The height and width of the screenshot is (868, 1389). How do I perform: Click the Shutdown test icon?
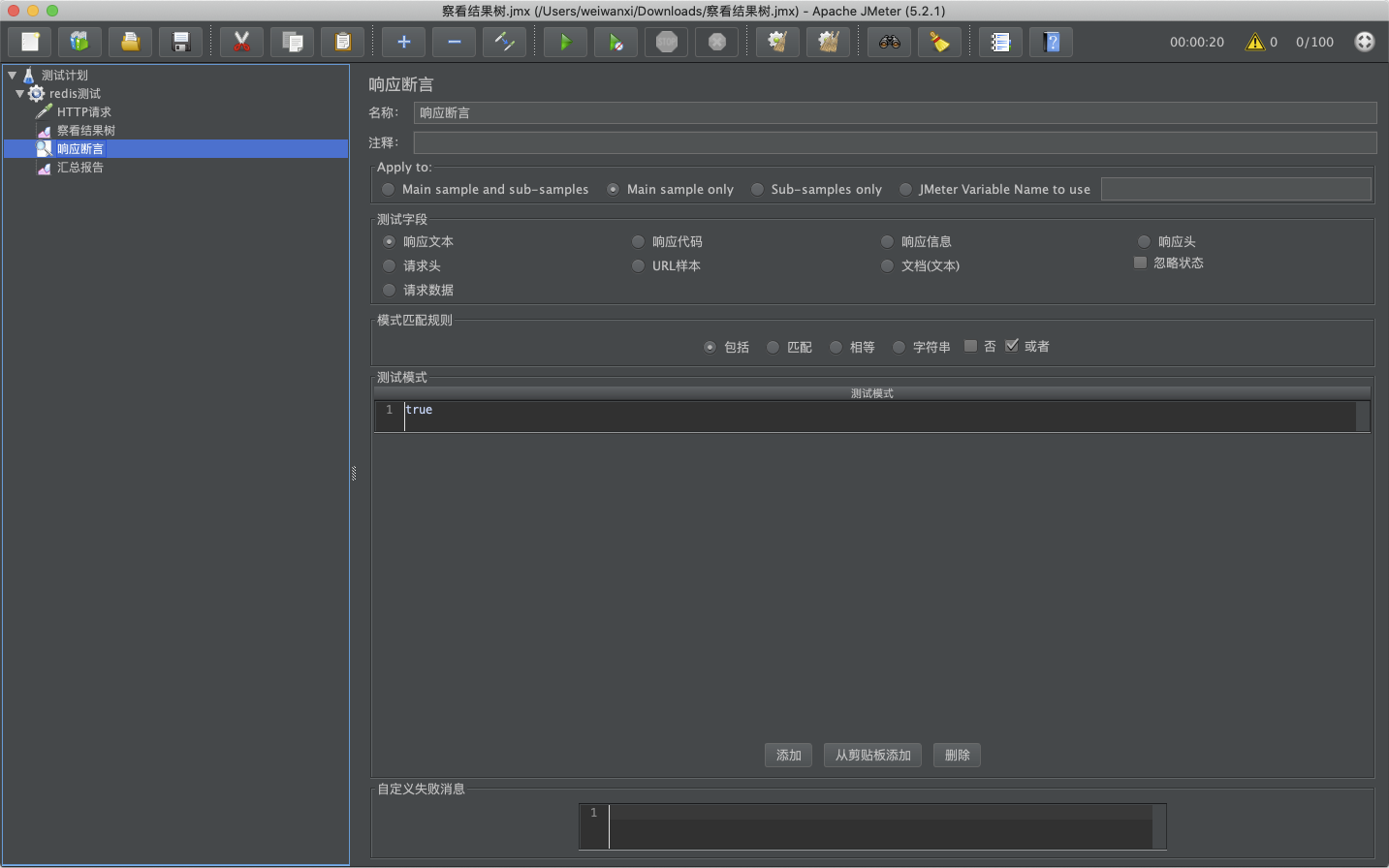pyautogui.click(x=717, y=42)
